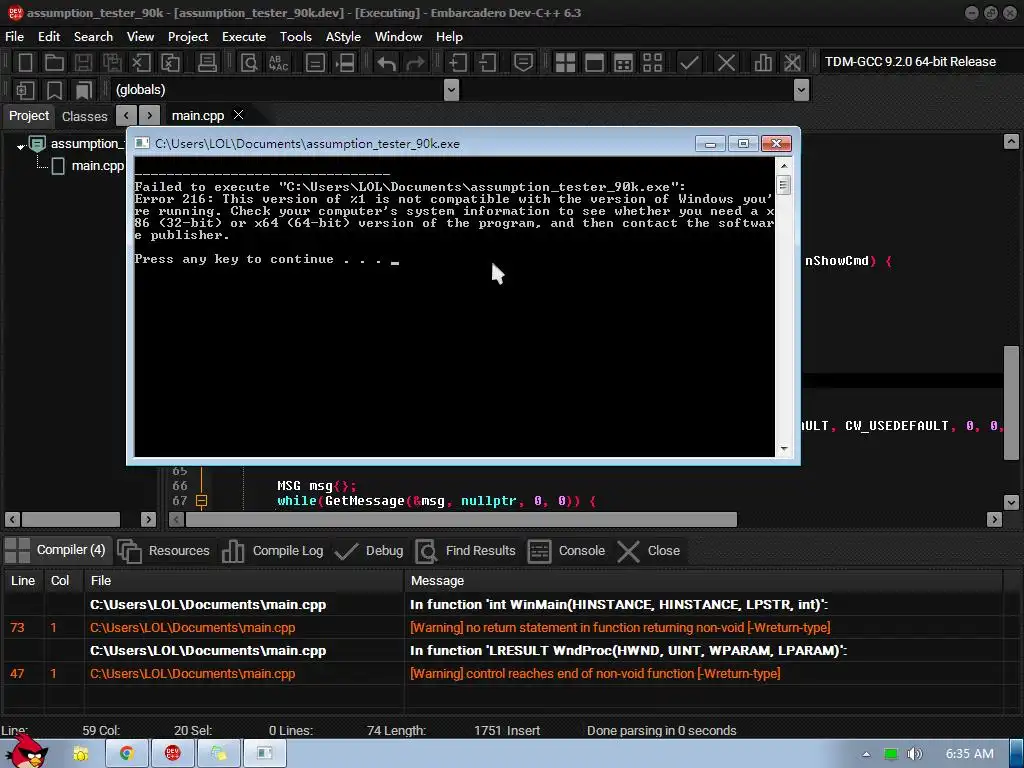
Task: Click the Indent toolbar icon
Action: (458, 63)
